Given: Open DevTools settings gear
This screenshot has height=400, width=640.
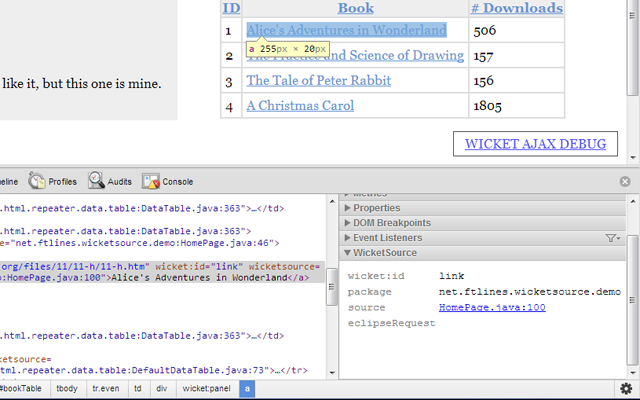Looking at the screenshot, I should click(x=626, y=388).
